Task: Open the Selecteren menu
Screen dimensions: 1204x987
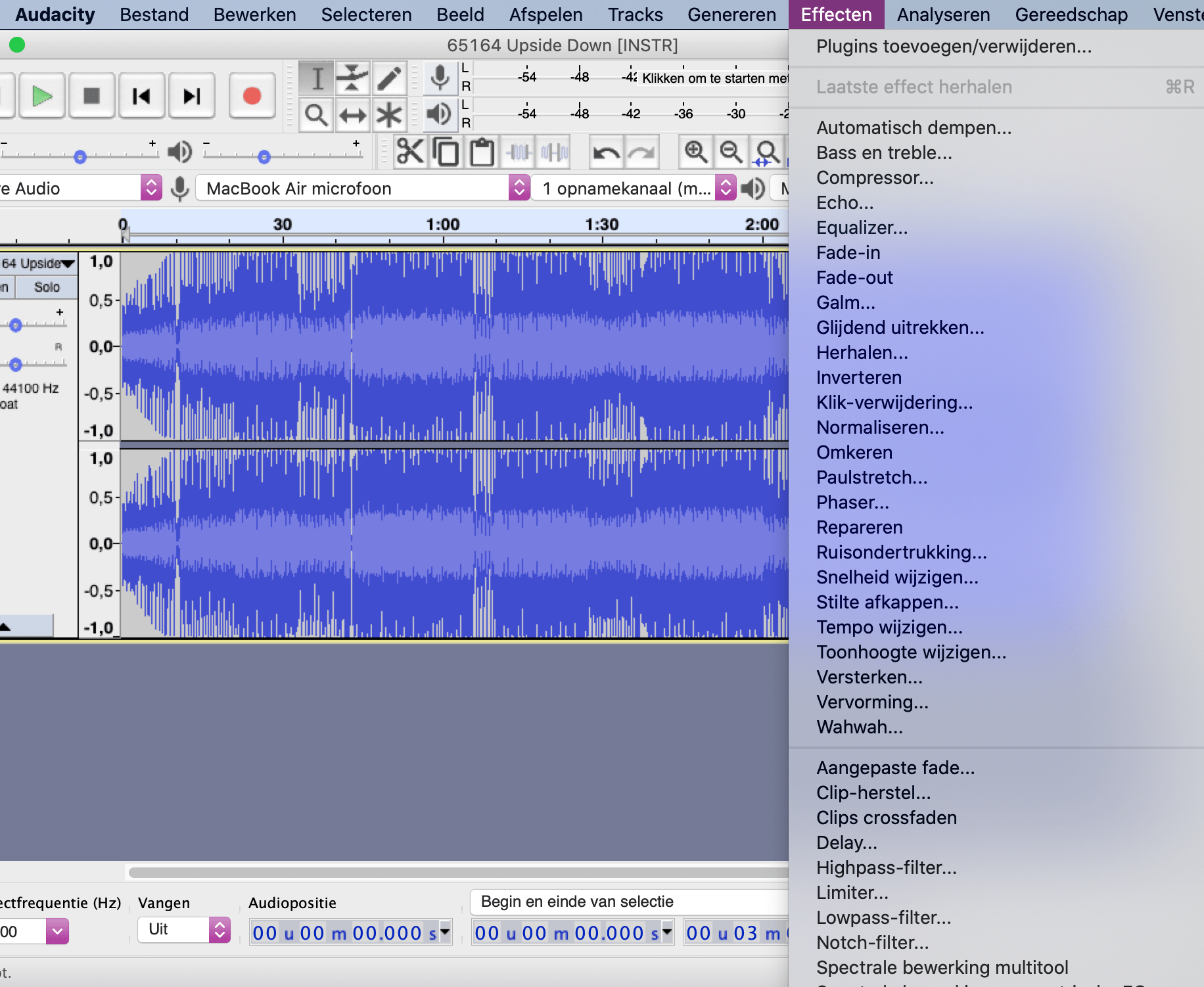Action: [366, 14]
